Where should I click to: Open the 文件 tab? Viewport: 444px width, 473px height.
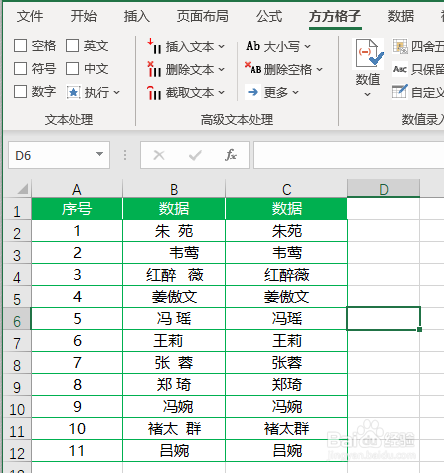click(30, 16)
